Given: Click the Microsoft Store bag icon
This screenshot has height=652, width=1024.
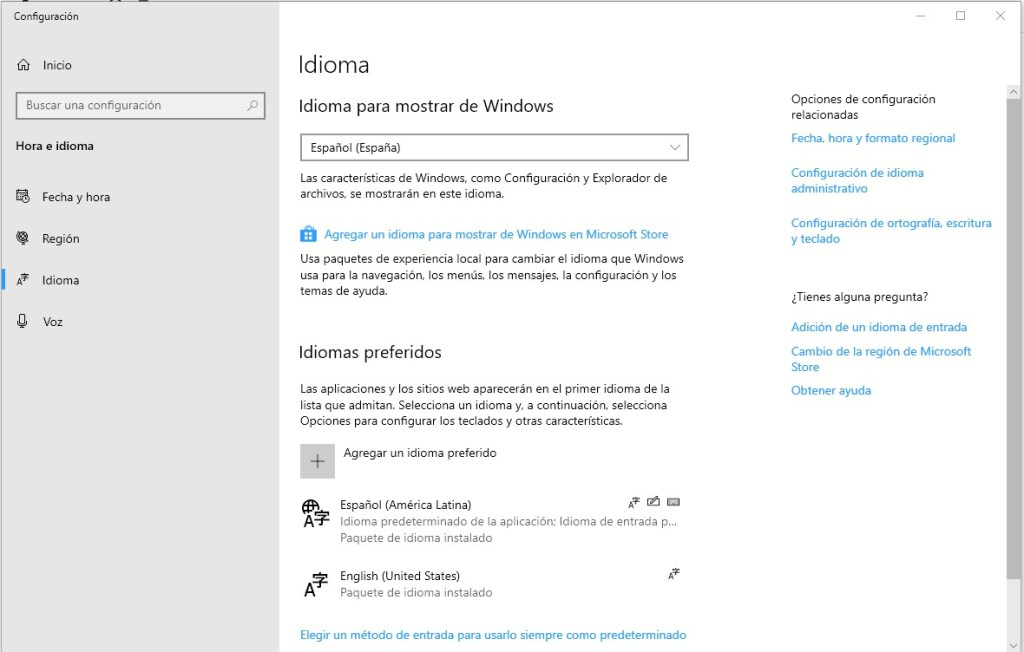Looking at the screenshot, I should click(x=308, y=235).
